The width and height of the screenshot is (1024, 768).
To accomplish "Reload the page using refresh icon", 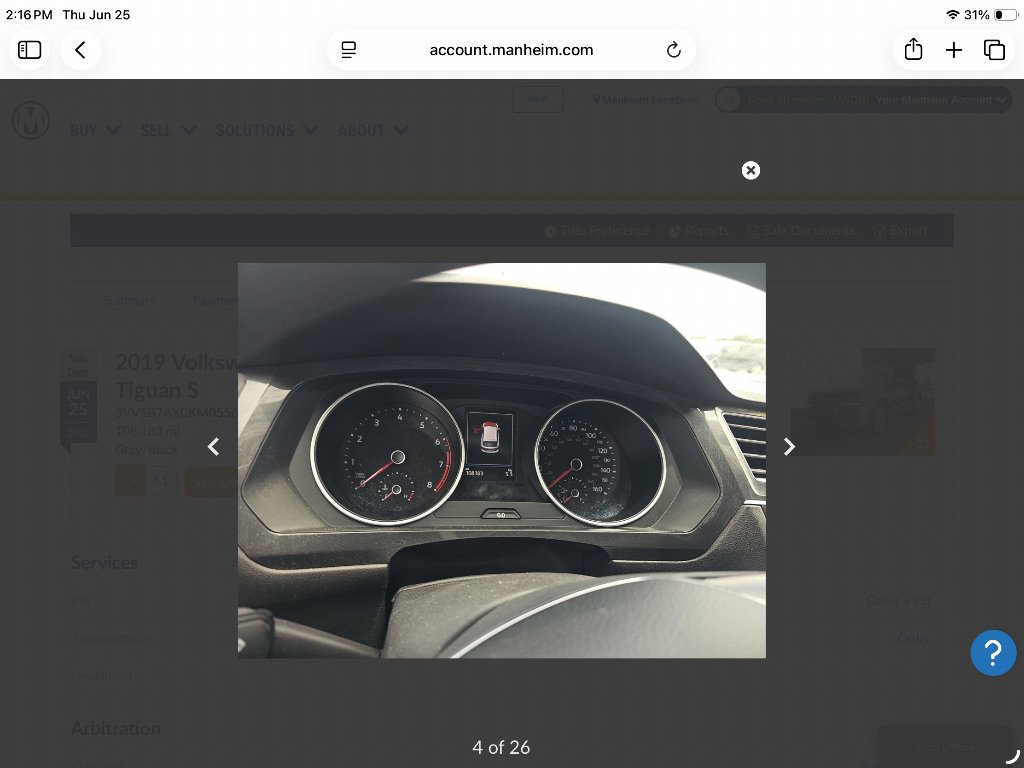I will click(x=674, y=50).
